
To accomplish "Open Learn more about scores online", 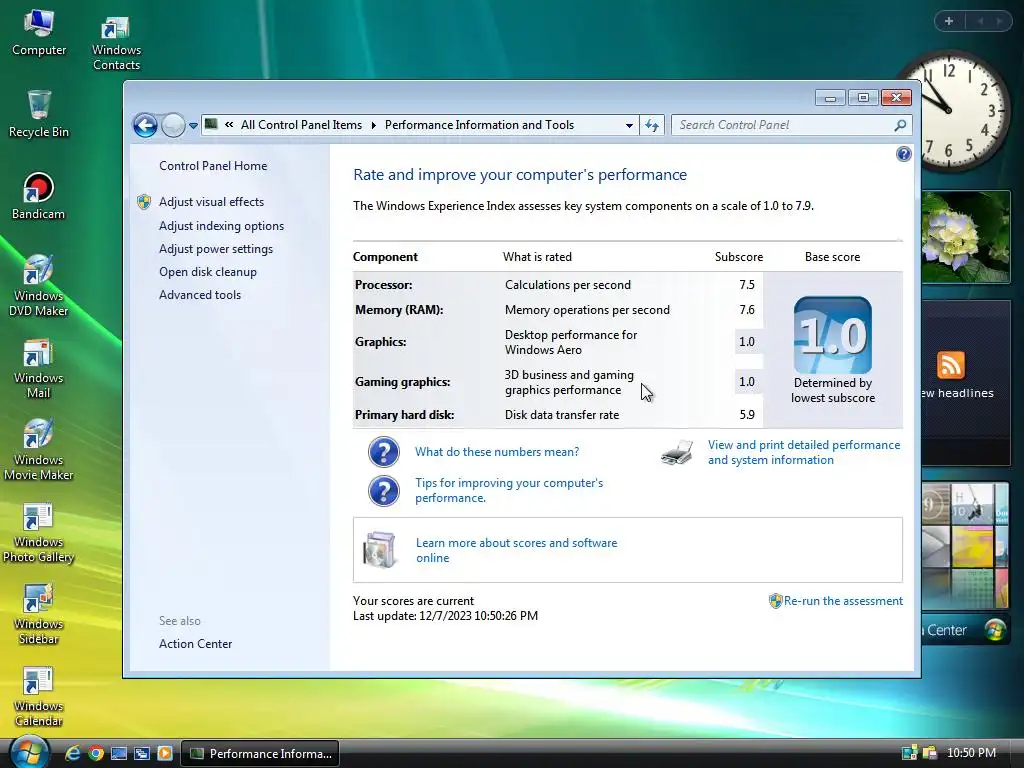I will coord(517,550).
